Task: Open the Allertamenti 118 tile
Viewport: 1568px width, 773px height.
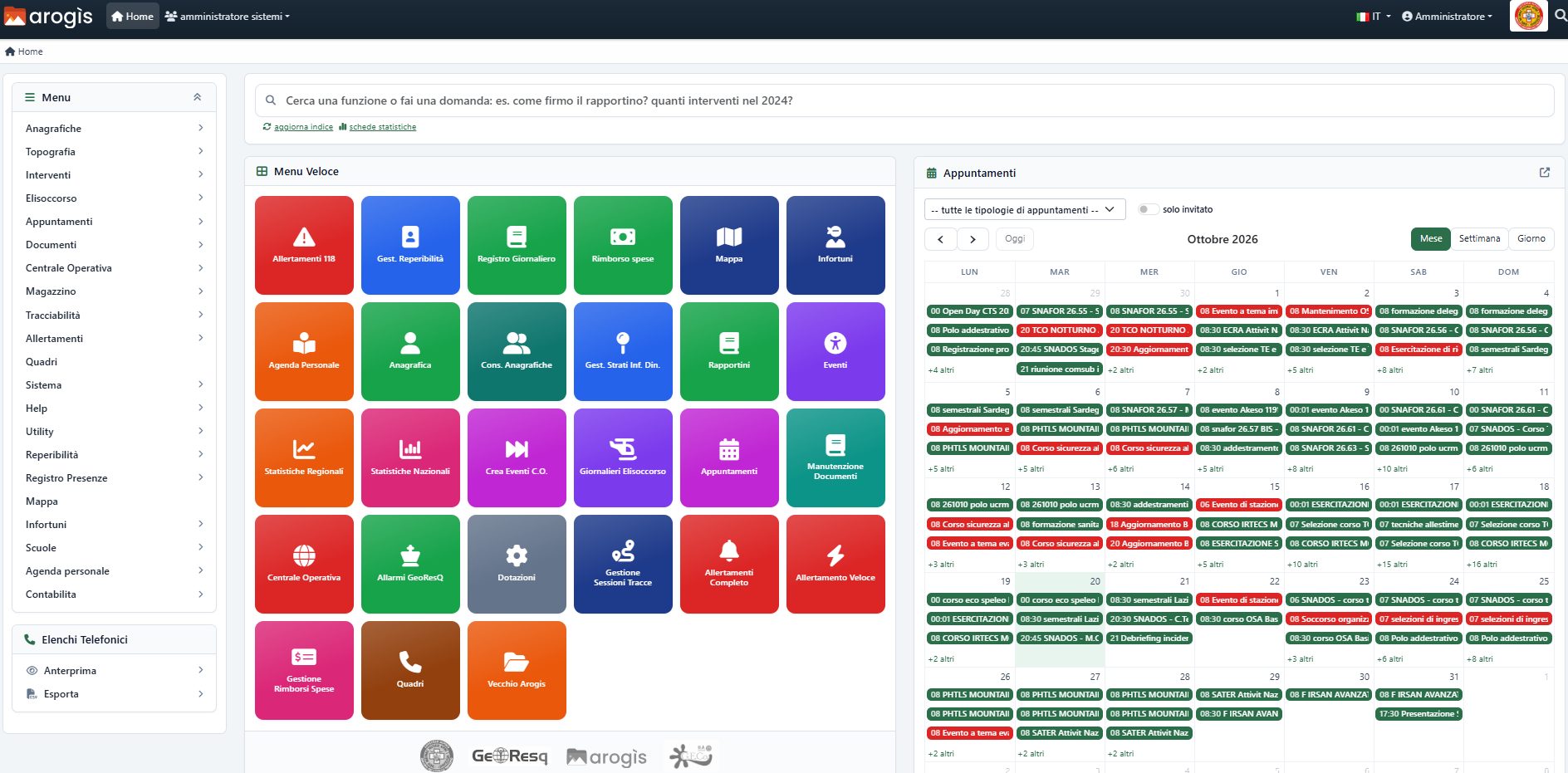Action: [x=304, y=245]
